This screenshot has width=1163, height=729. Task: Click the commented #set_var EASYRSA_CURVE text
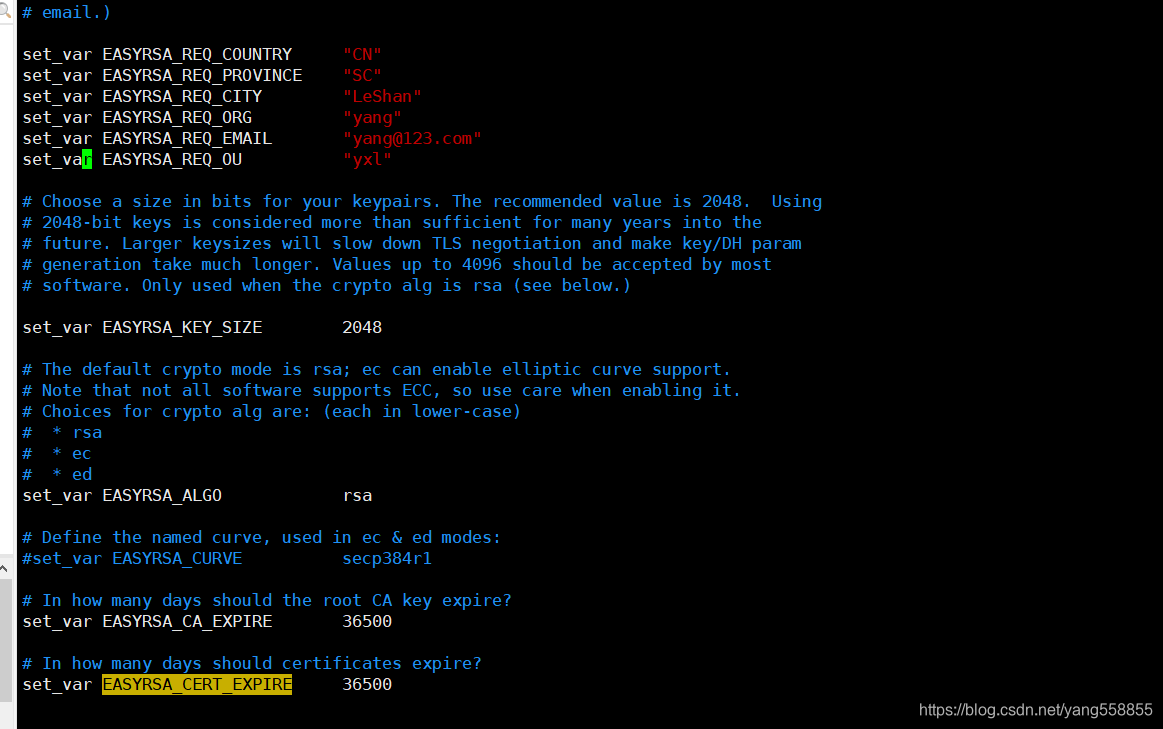(132, 558)
